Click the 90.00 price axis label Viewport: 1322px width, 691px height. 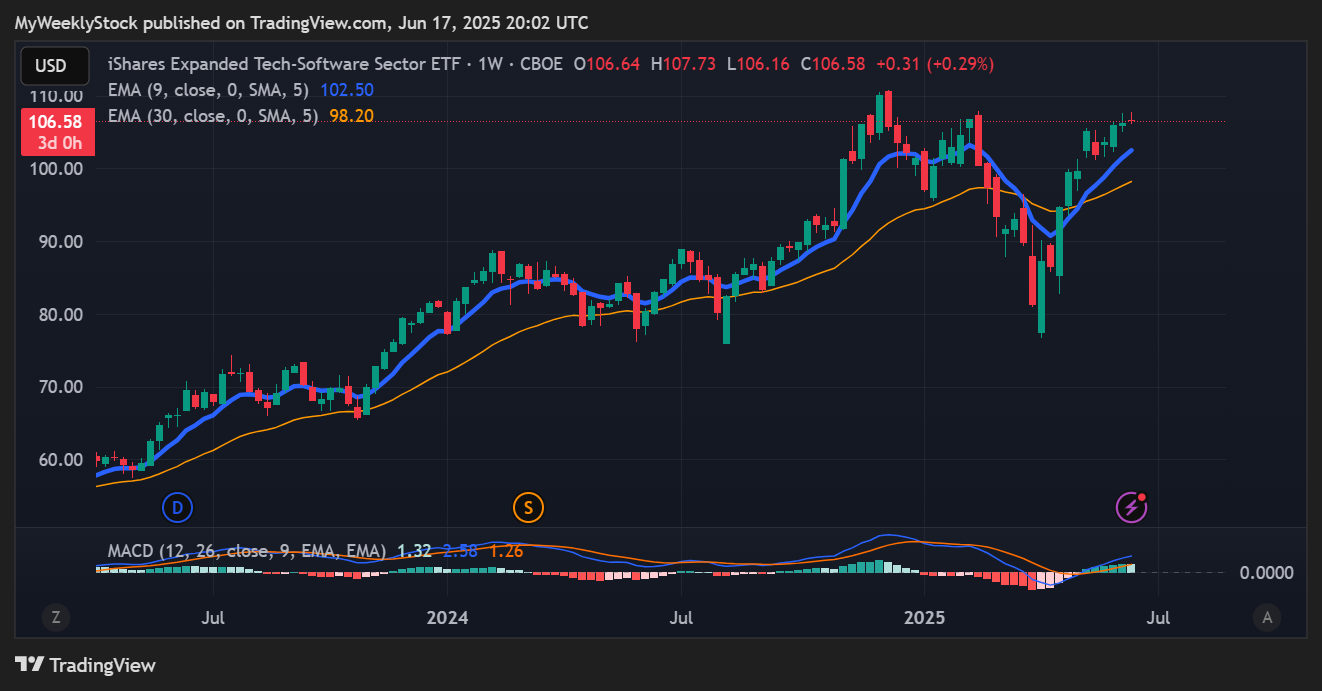(x=62, y=242)
